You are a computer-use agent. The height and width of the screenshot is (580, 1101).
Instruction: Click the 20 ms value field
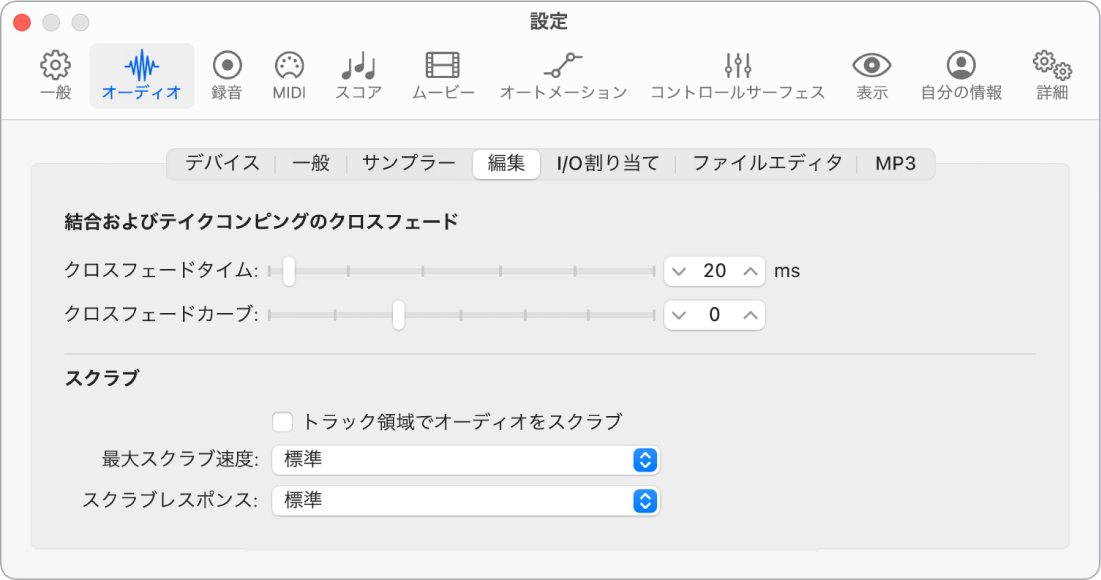click(716, 270)
